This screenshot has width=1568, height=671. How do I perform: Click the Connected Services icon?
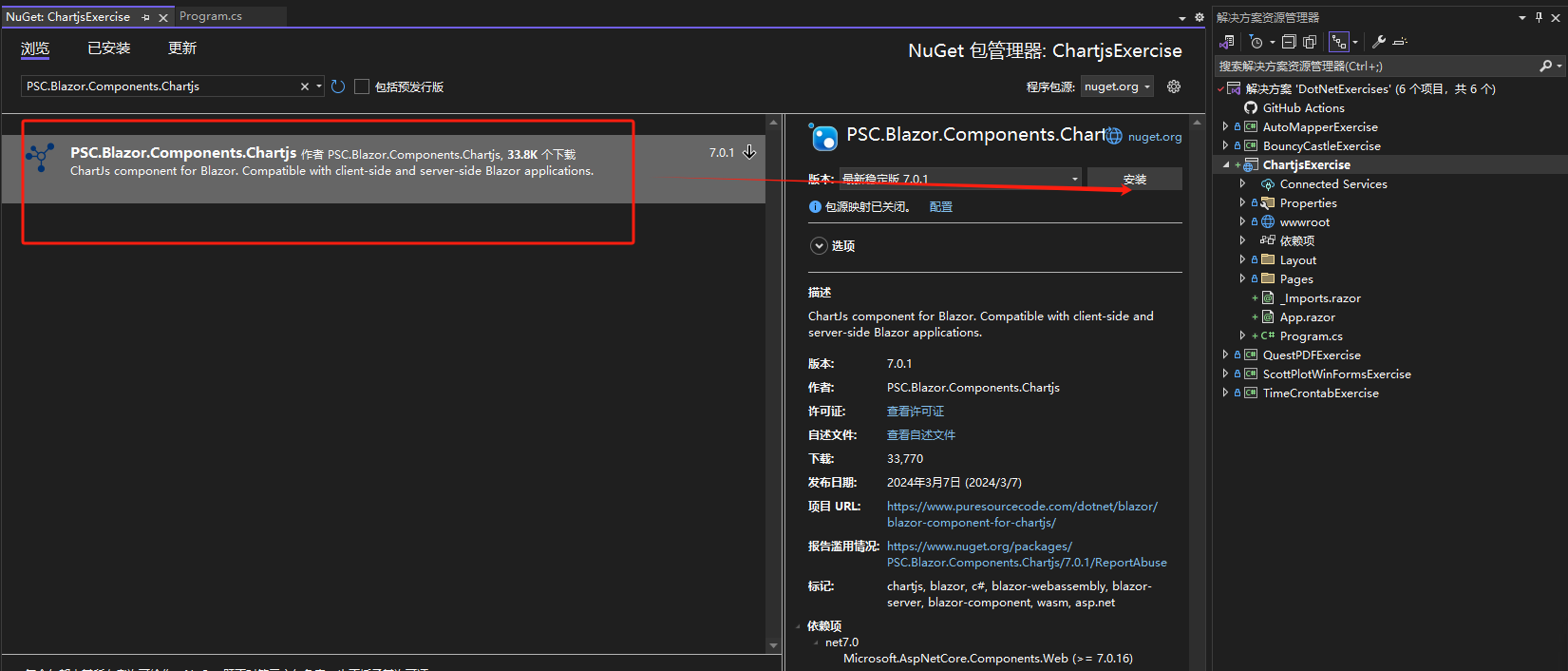[1268, 183]
